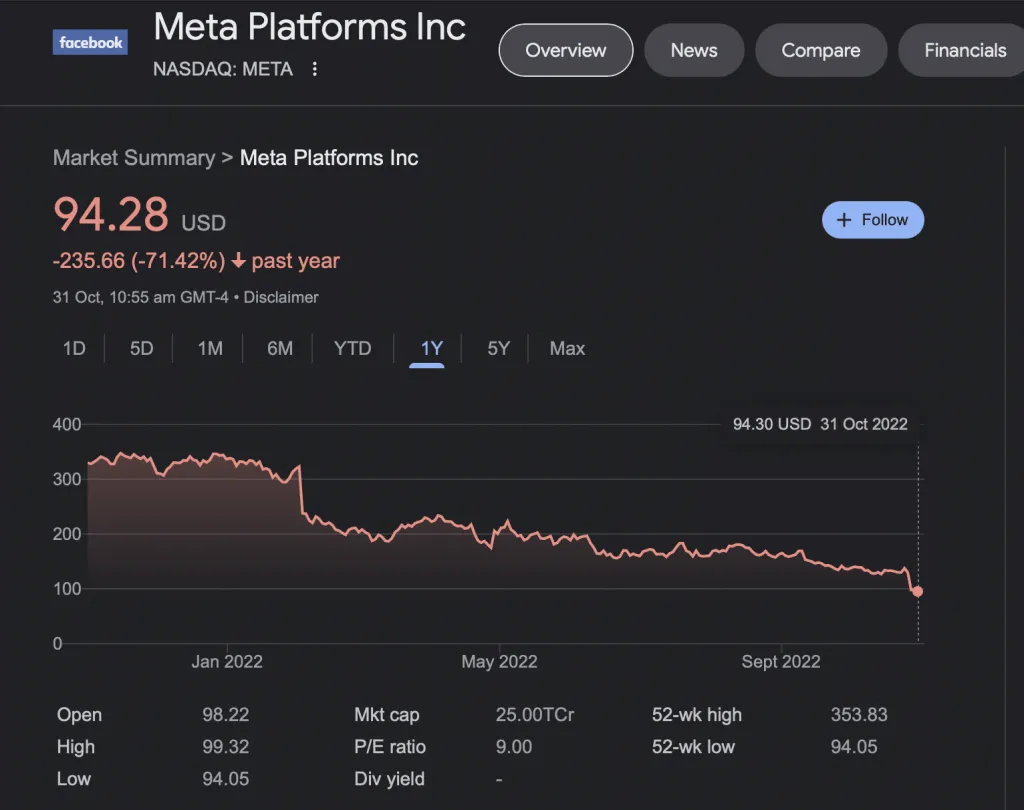Image resolution: width=1024 pixels, height=810 pixels.
Task: Open the three-dot options menu beside NASDAQ: META
Action: pos(315,69)
